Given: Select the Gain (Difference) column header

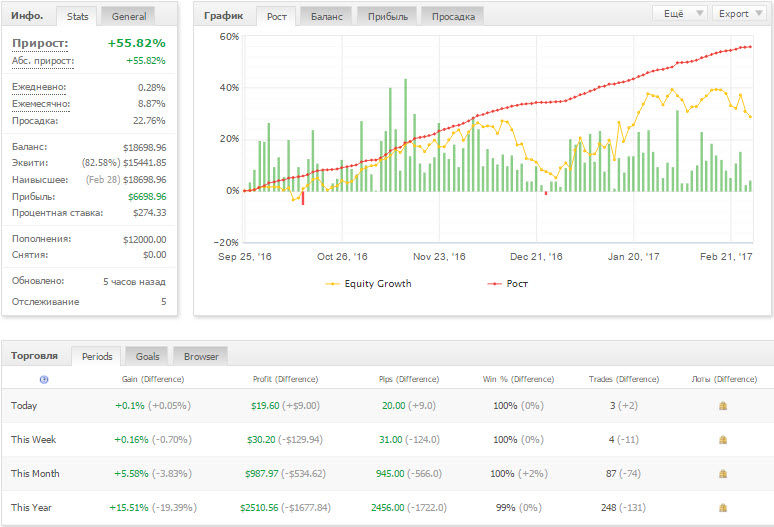Looking at the screenshot, I should pyautogui.click(x=153, y=379).
